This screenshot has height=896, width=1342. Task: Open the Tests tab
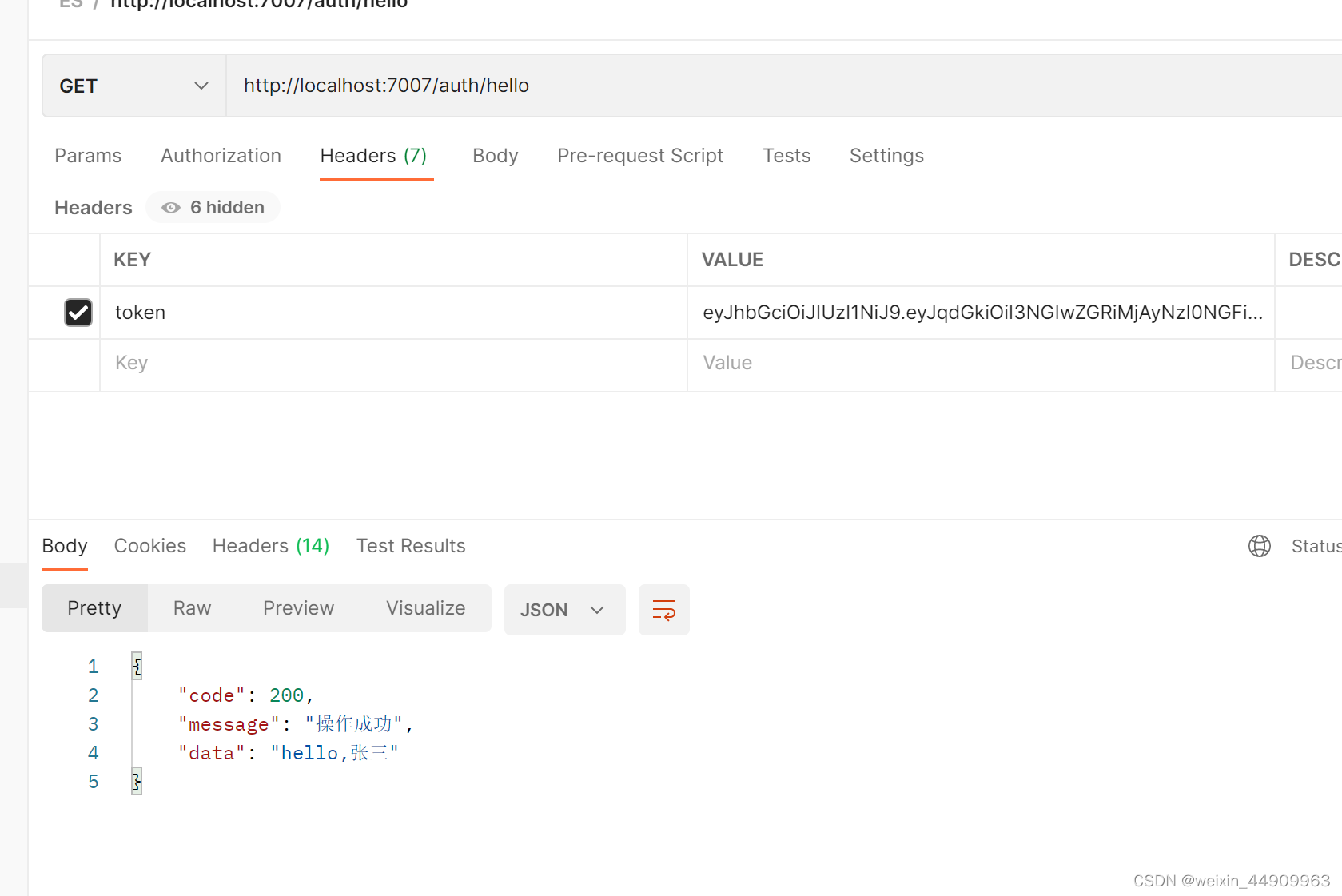pos(786,156)
